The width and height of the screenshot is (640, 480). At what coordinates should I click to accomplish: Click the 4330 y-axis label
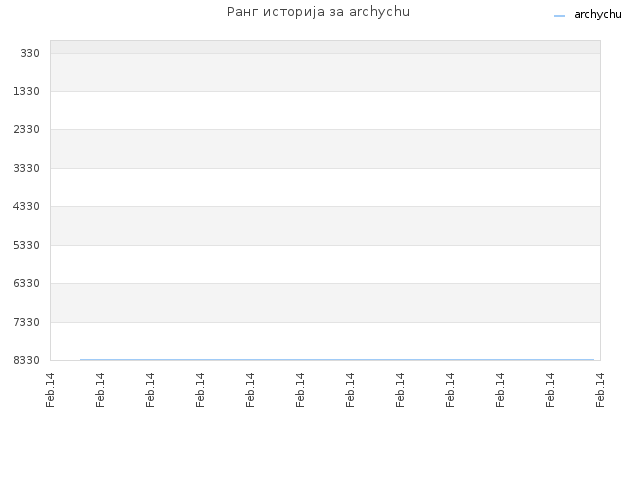(26, 206)
